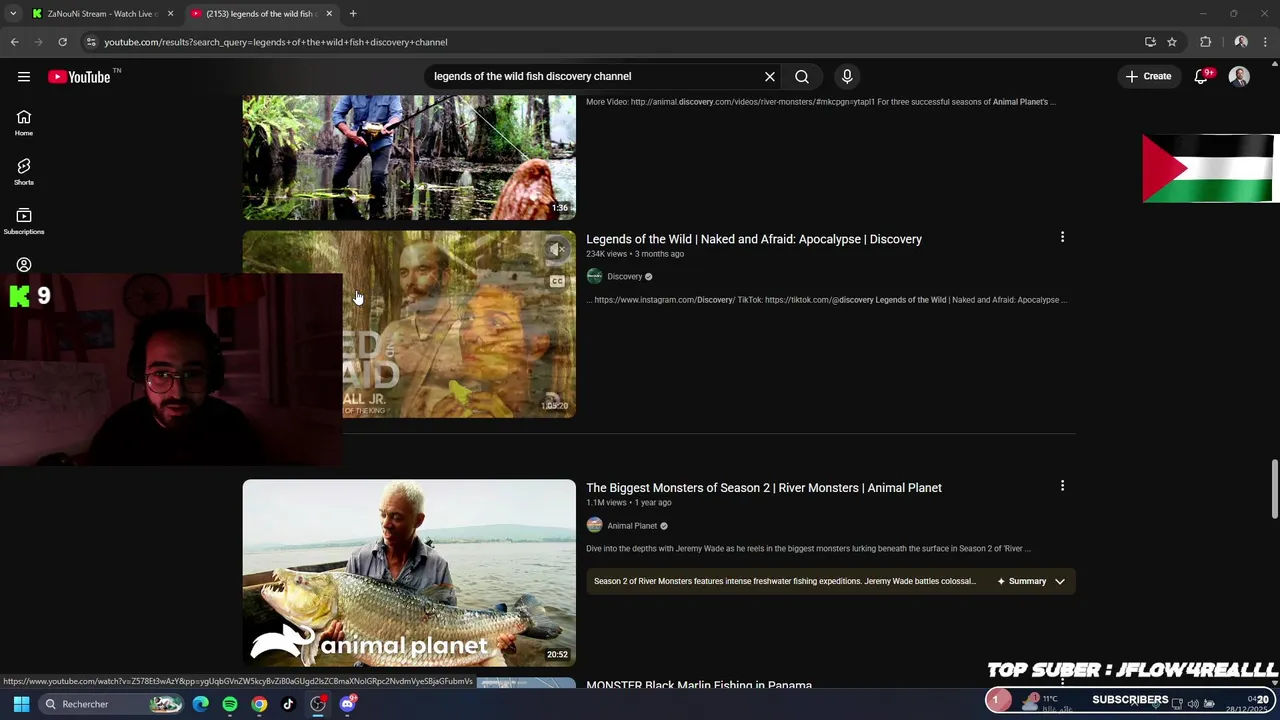The image size is (1280, 720).
Task: Open a new browser tab
Action: [x=353, y=14]
